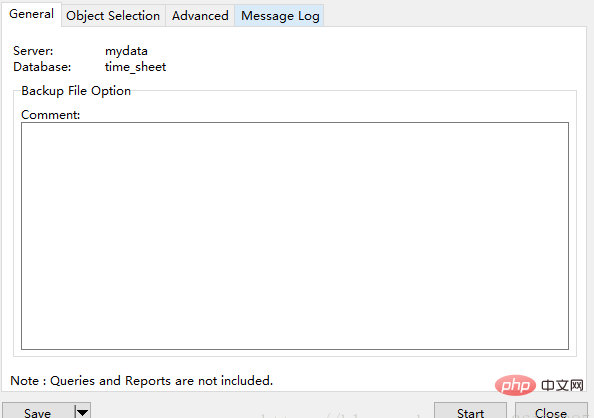Screen dimensions: 594x418
Task: Close the backup dialog
Action: click(x=551, y=412)
